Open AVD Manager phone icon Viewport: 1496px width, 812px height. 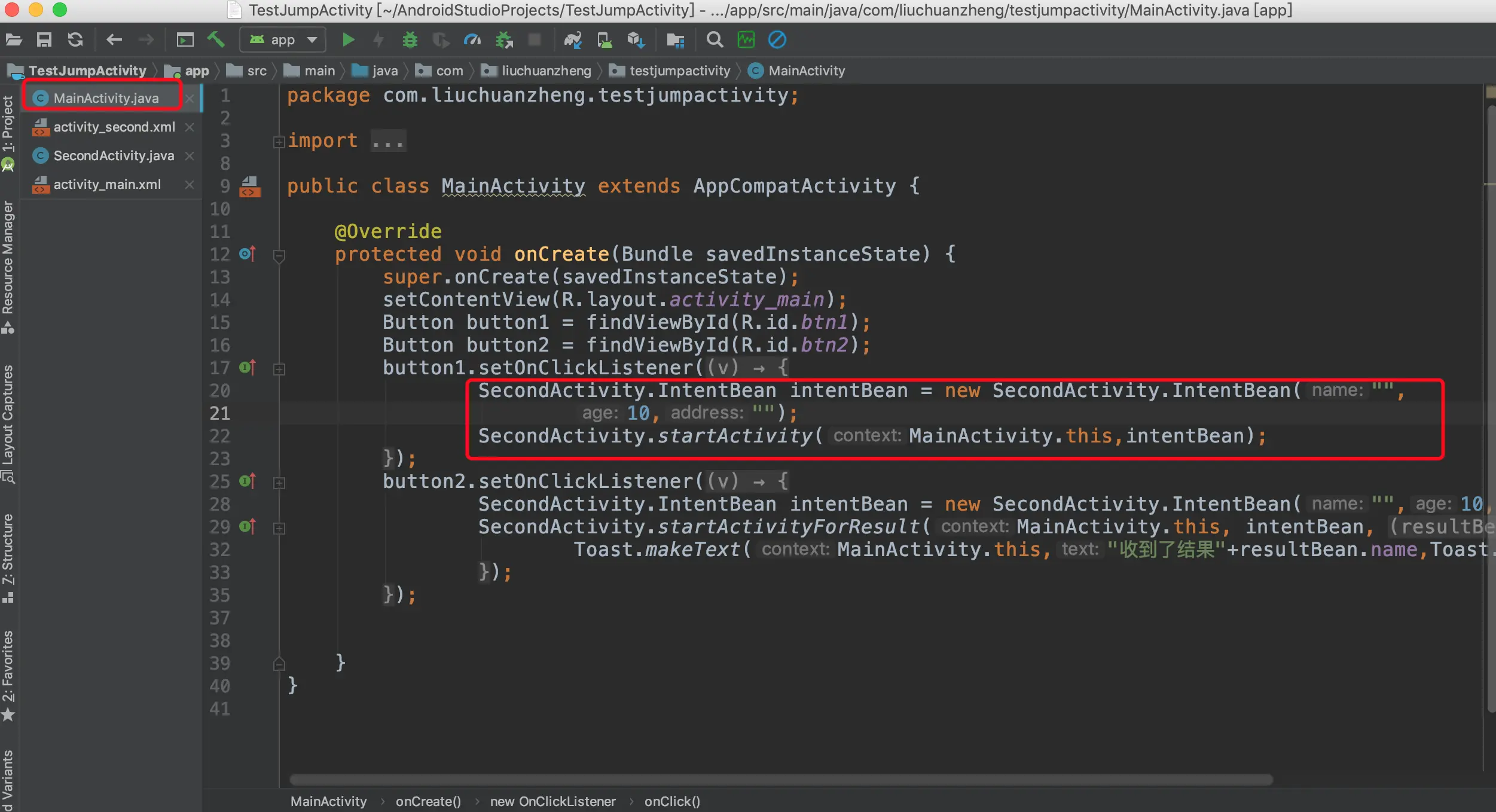click(604, 40)
